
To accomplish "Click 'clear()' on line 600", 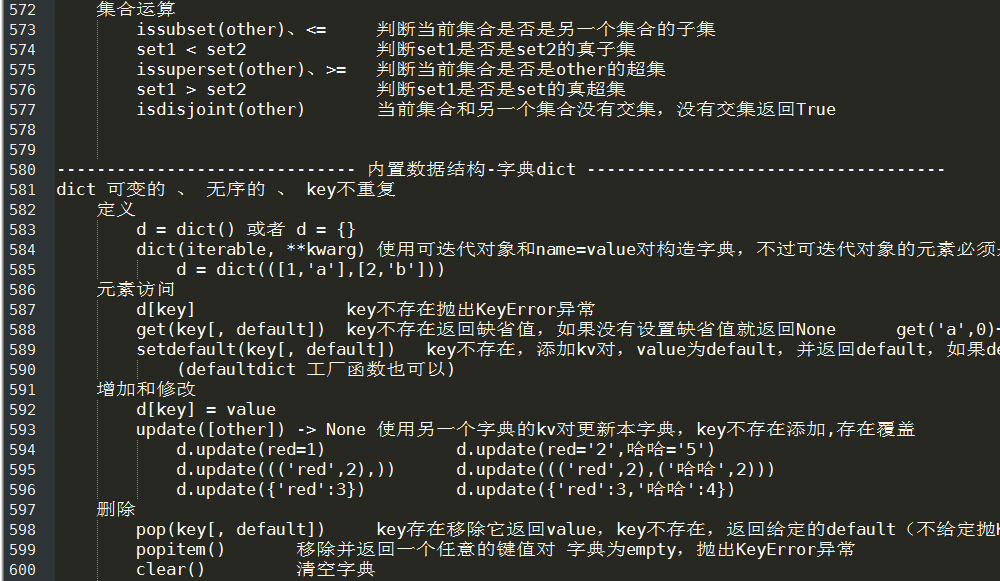I will [171, 570].
